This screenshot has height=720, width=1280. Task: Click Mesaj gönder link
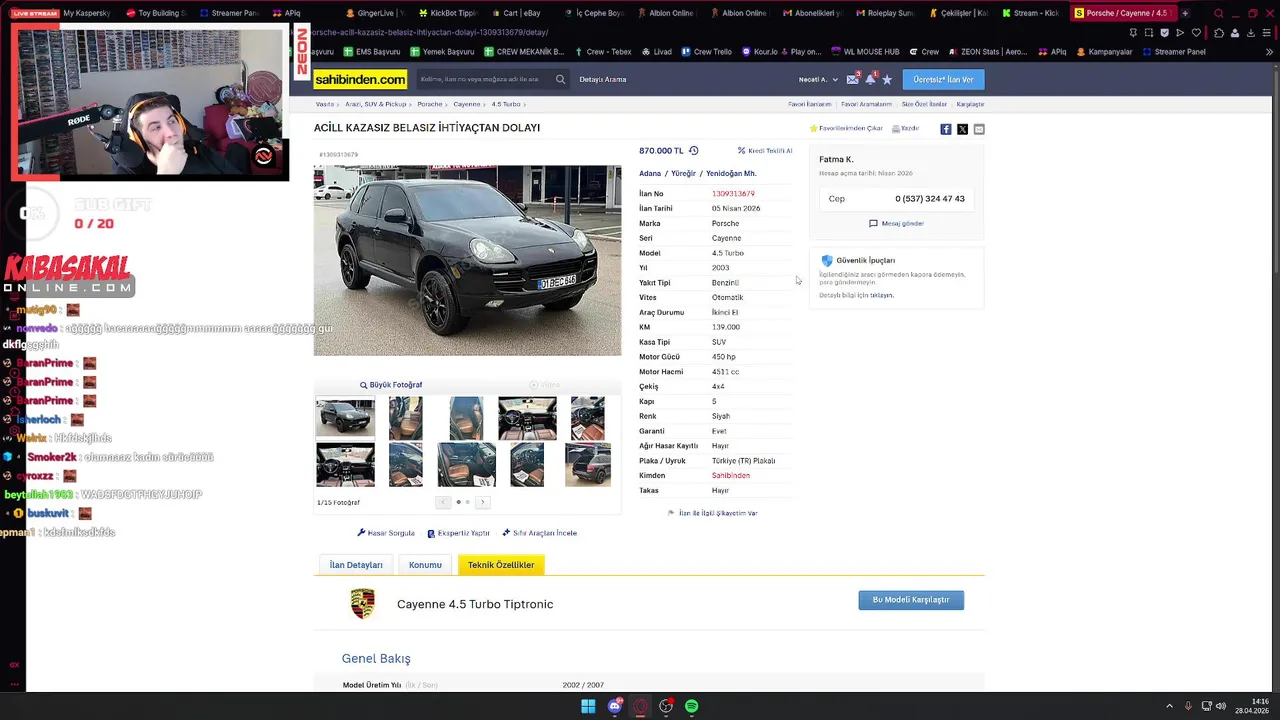(x=896, y=223)
